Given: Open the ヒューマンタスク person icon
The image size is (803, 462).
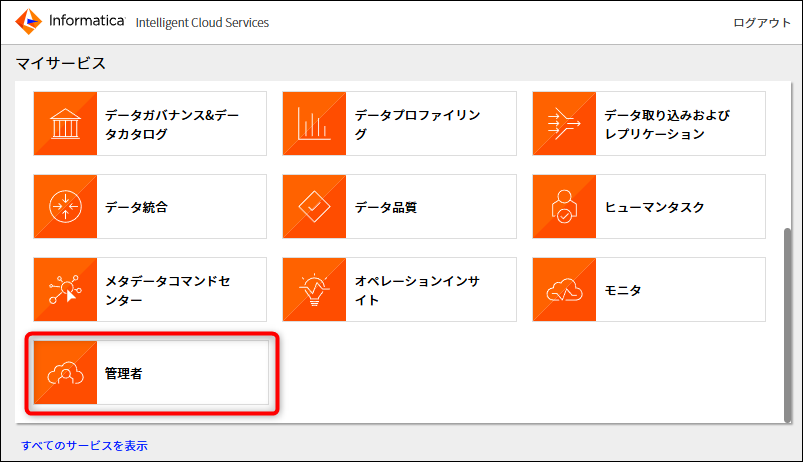Looking at the screenshot, I should (x=564, y=206).
